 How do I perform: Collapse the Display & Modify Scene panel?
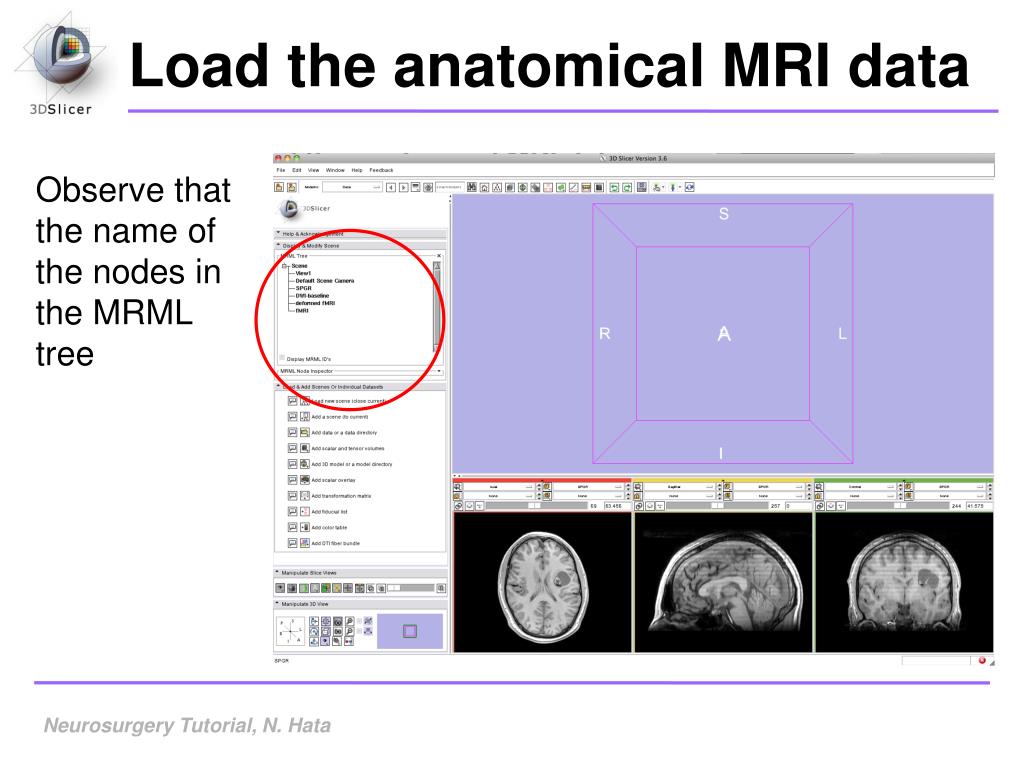(360, 246)
